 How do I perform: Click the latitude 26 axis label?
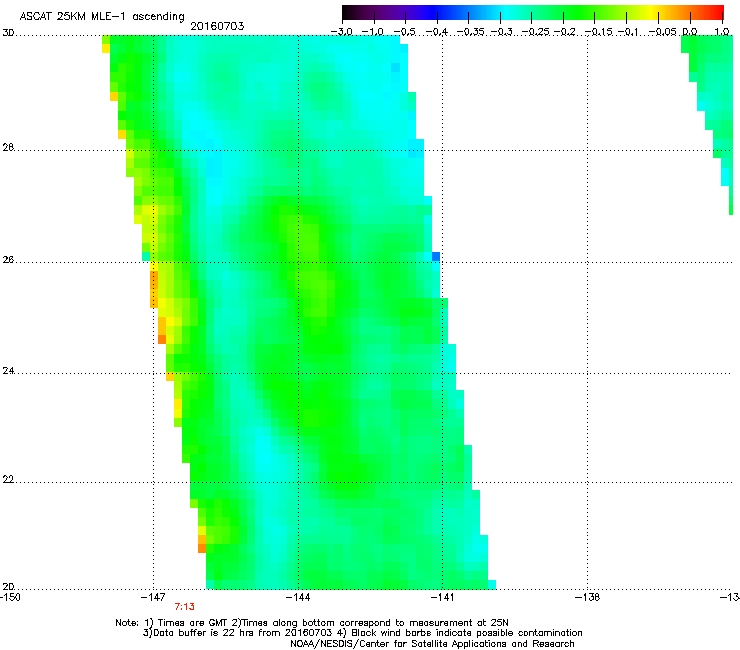click(x=8, y=260)
